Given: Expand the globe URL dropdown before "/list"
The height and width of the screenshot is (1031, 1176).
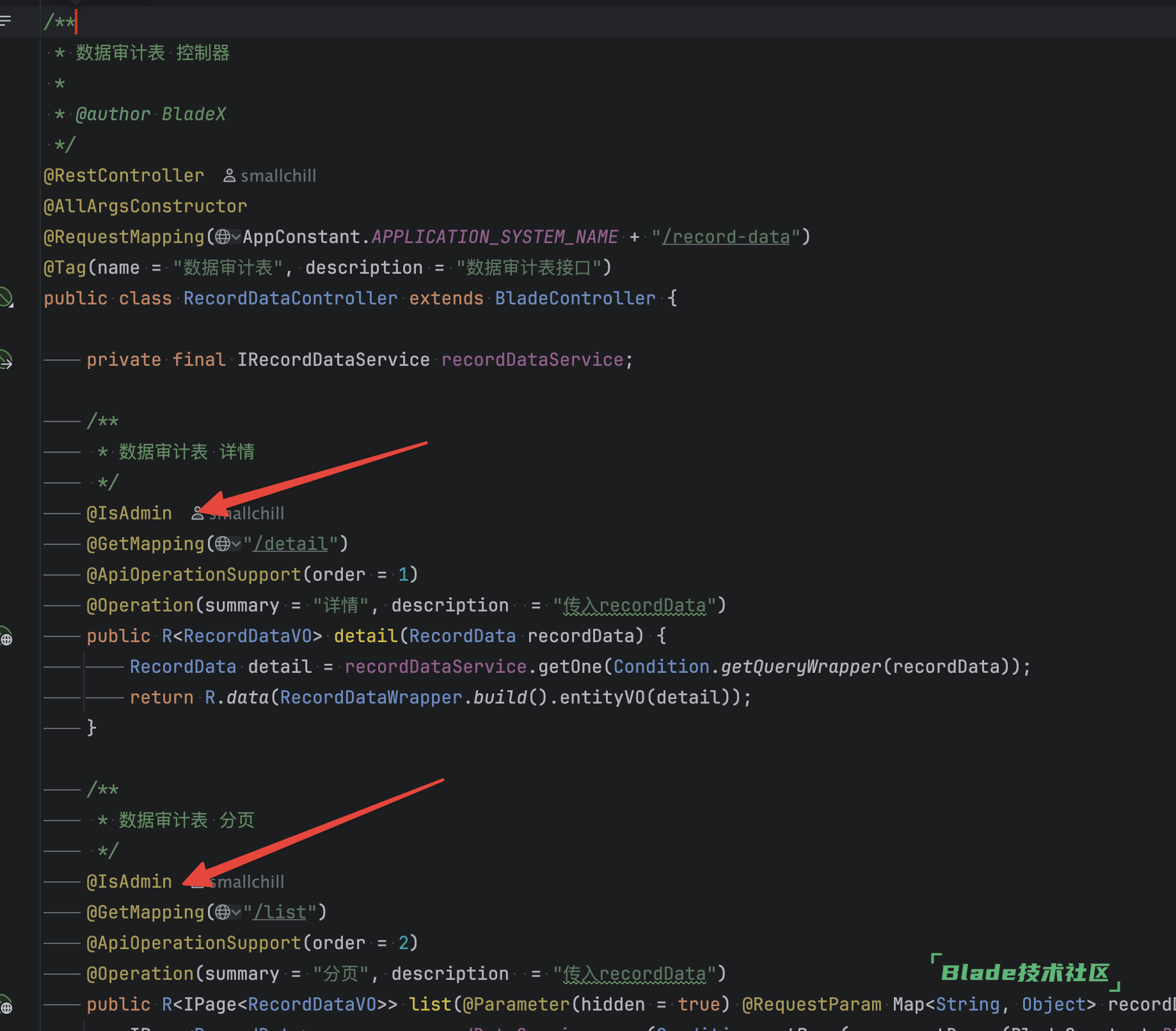Looking at the screenshot, I should (x=228, y=913).
